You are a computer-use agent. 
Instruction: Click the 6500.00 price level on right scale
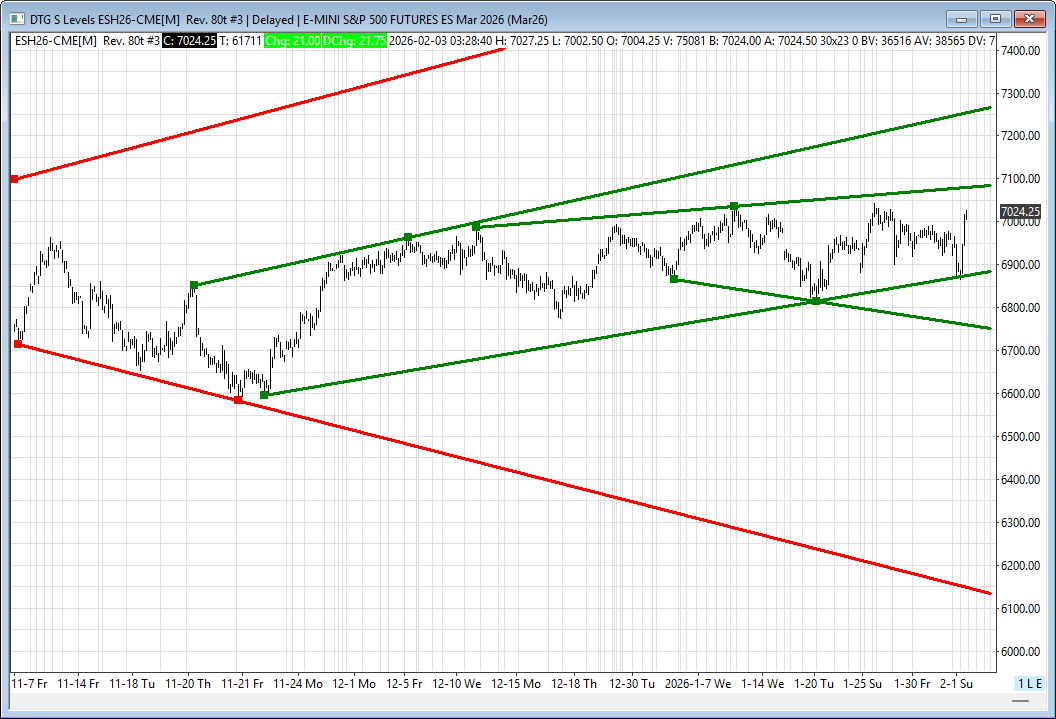click(x=1020, y=437)
